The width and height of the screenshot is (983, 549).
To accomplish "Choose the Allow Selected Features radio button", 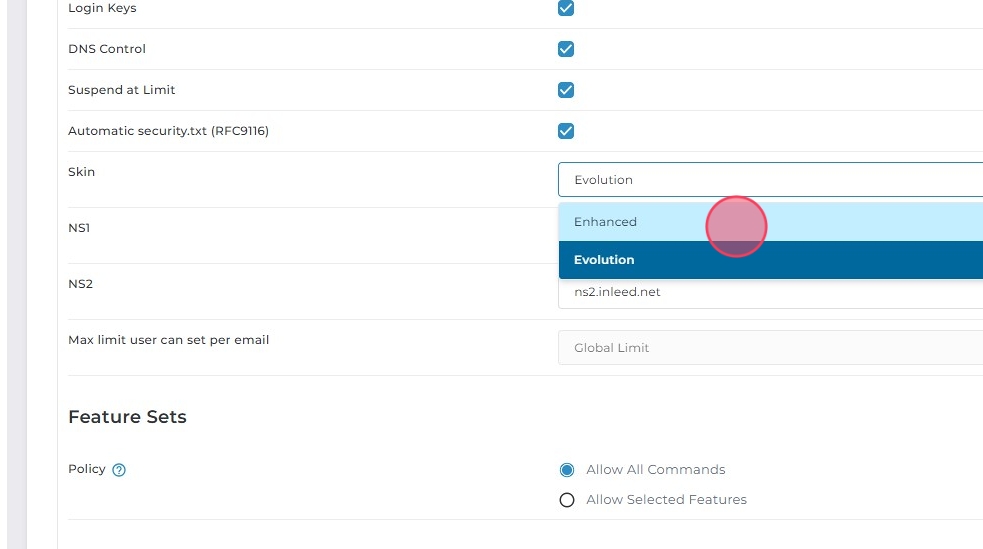I will (x=567, y=500).
